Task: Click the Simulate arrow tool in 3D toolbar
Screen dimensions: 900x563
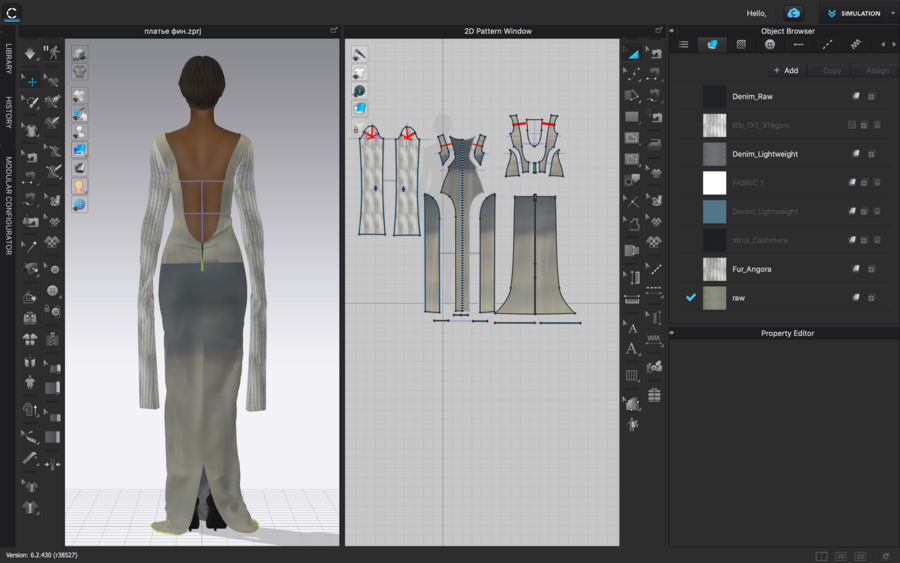Action: 31,53
